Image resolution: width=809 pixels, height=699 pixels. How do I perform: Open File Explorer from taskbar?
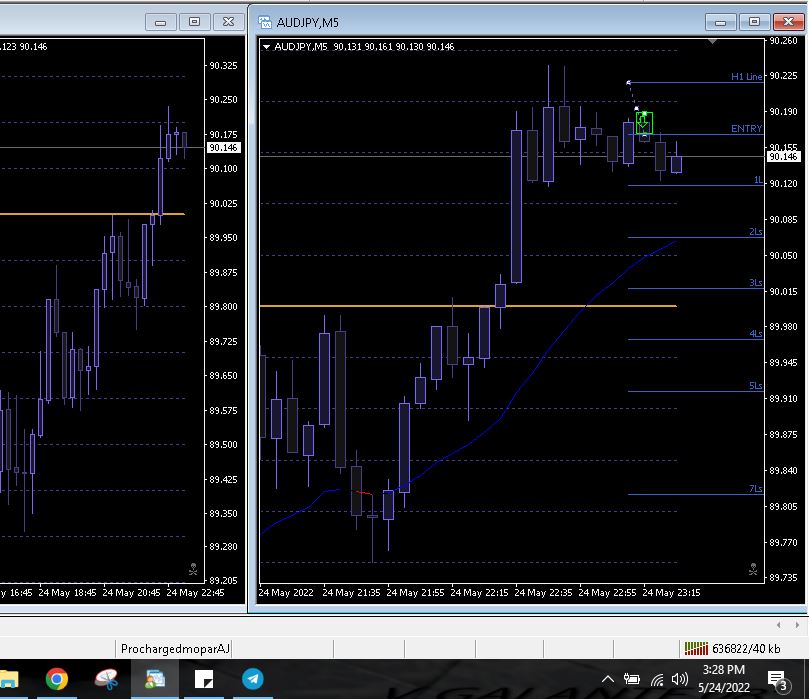point(9,678)
